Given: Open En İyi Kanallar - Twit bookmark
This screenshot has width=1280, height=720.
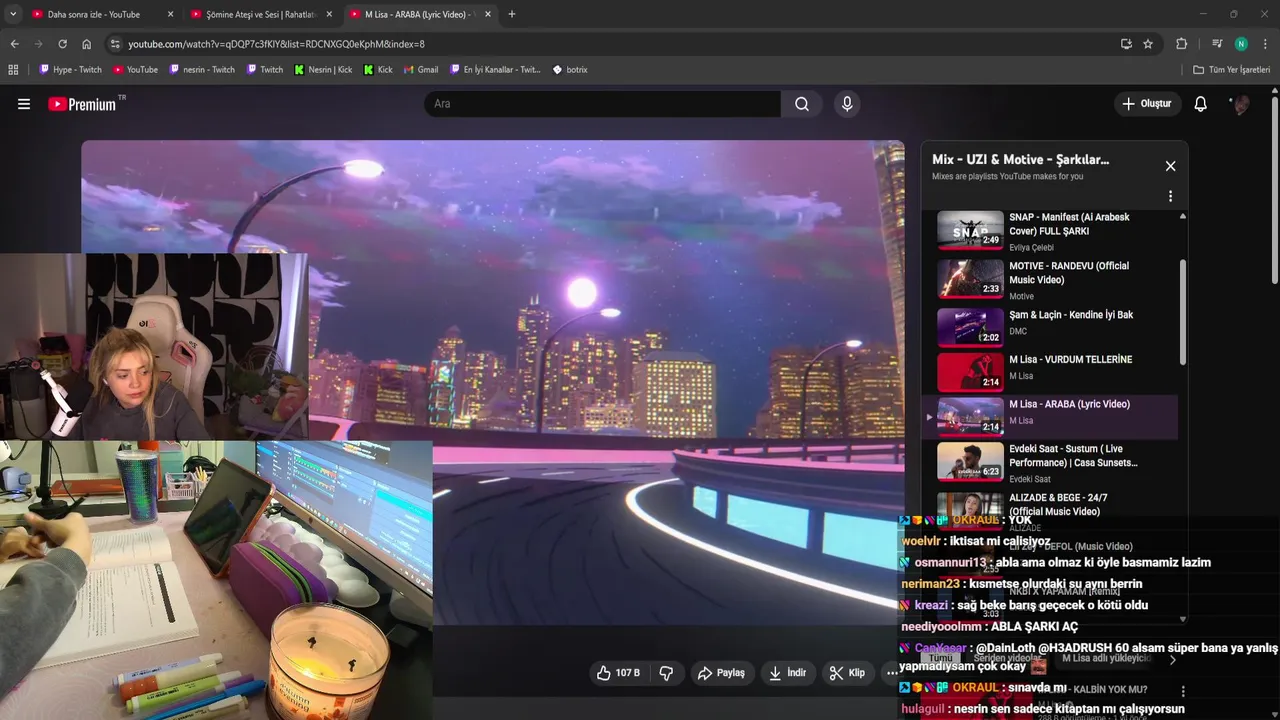Looking at the screenshot, I should [495, 70].
